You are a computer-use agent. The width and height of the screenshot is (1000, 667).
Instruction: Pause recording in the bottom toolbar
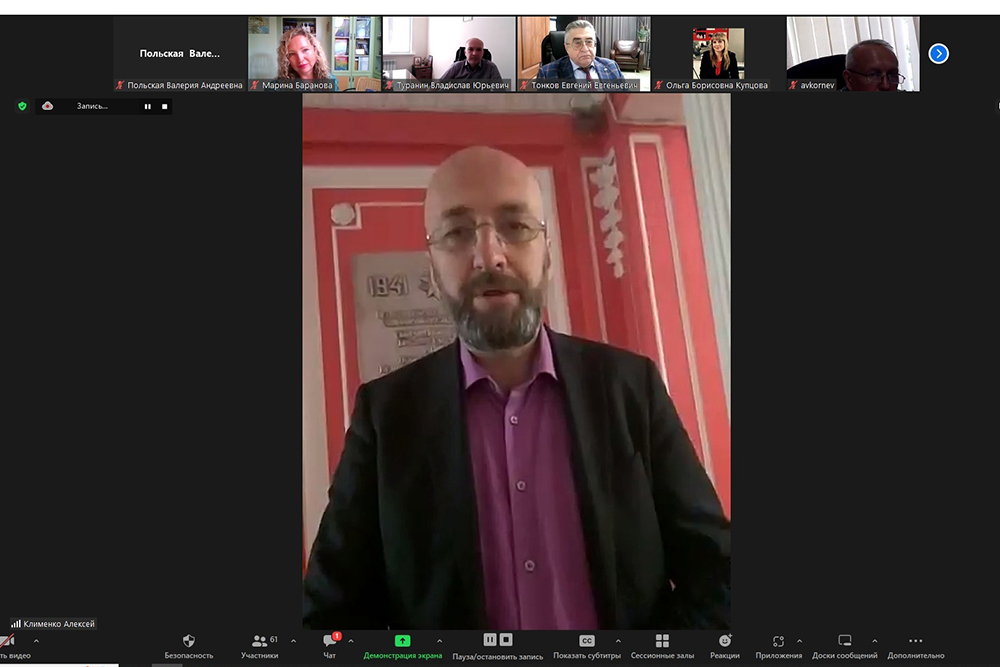point(490,640)
